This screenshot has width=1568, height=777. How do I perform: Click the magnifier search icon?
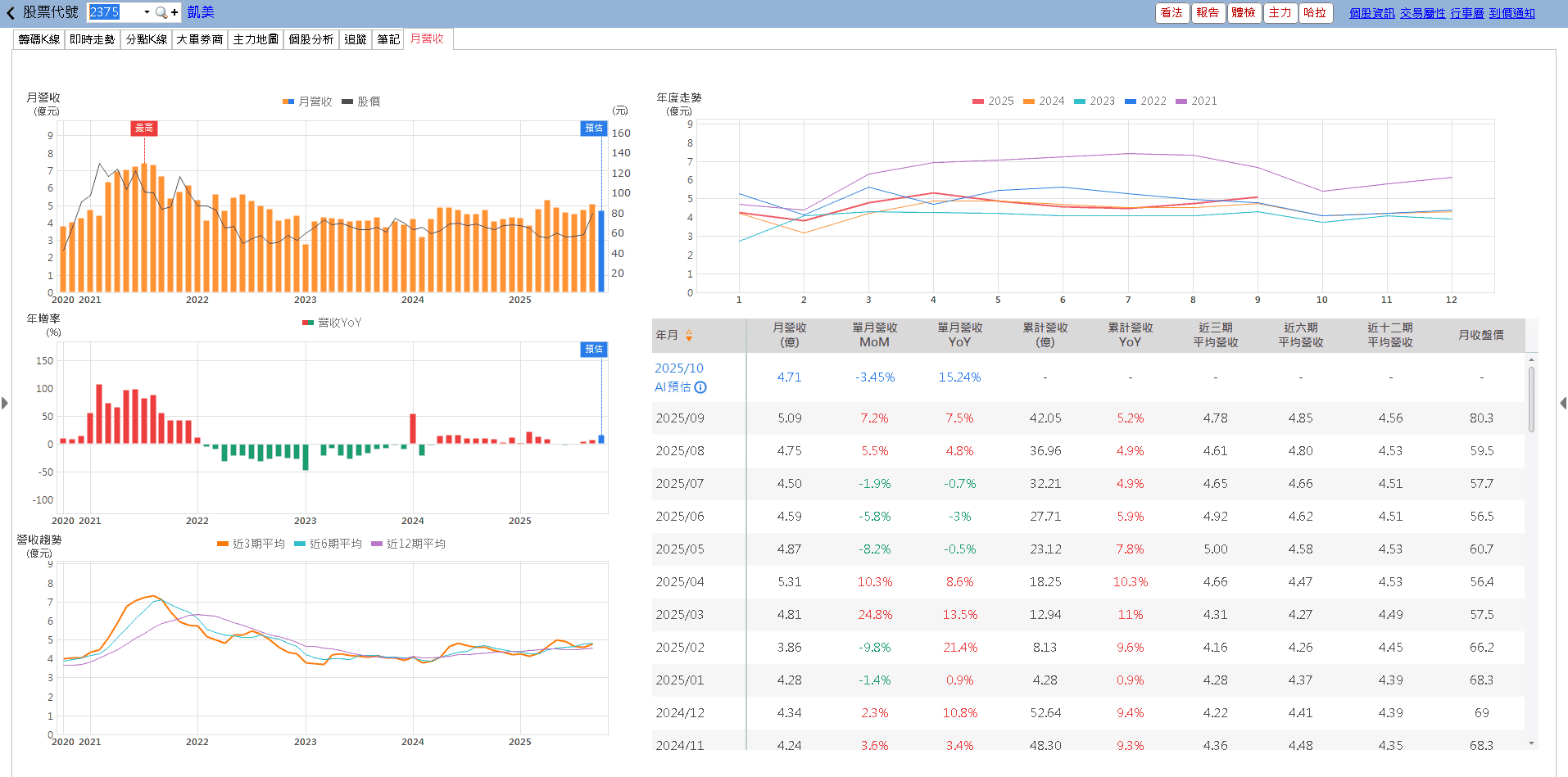coord(161,12)
